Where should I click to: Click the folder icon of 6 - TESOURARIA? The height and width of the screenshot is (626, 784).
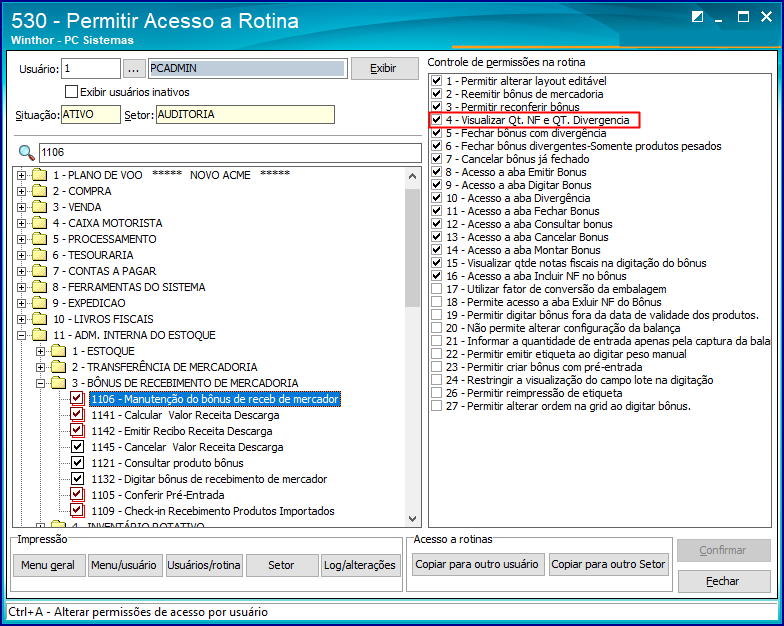(x=40, y=255)
